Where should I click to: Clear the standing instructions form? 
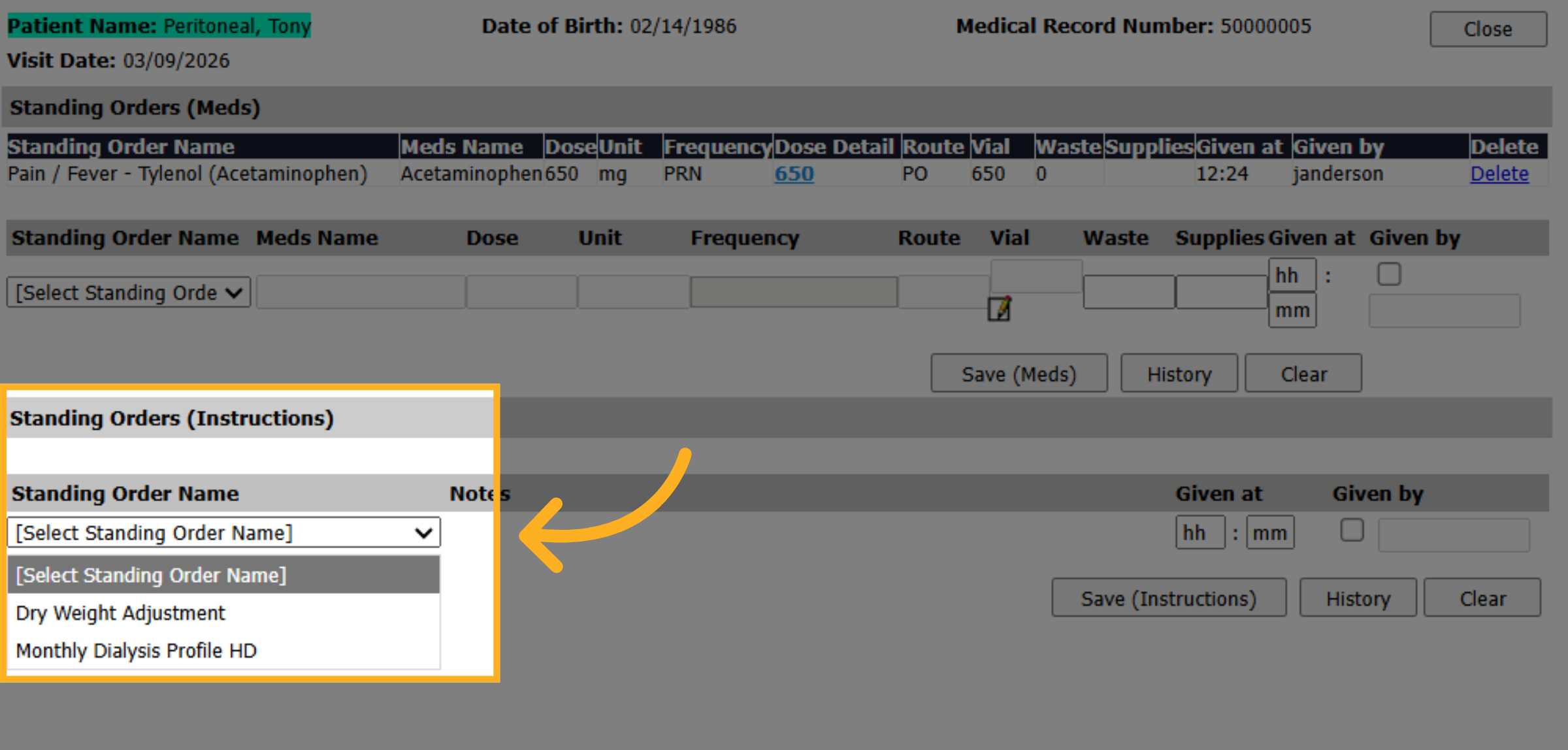pos(1482,598)
